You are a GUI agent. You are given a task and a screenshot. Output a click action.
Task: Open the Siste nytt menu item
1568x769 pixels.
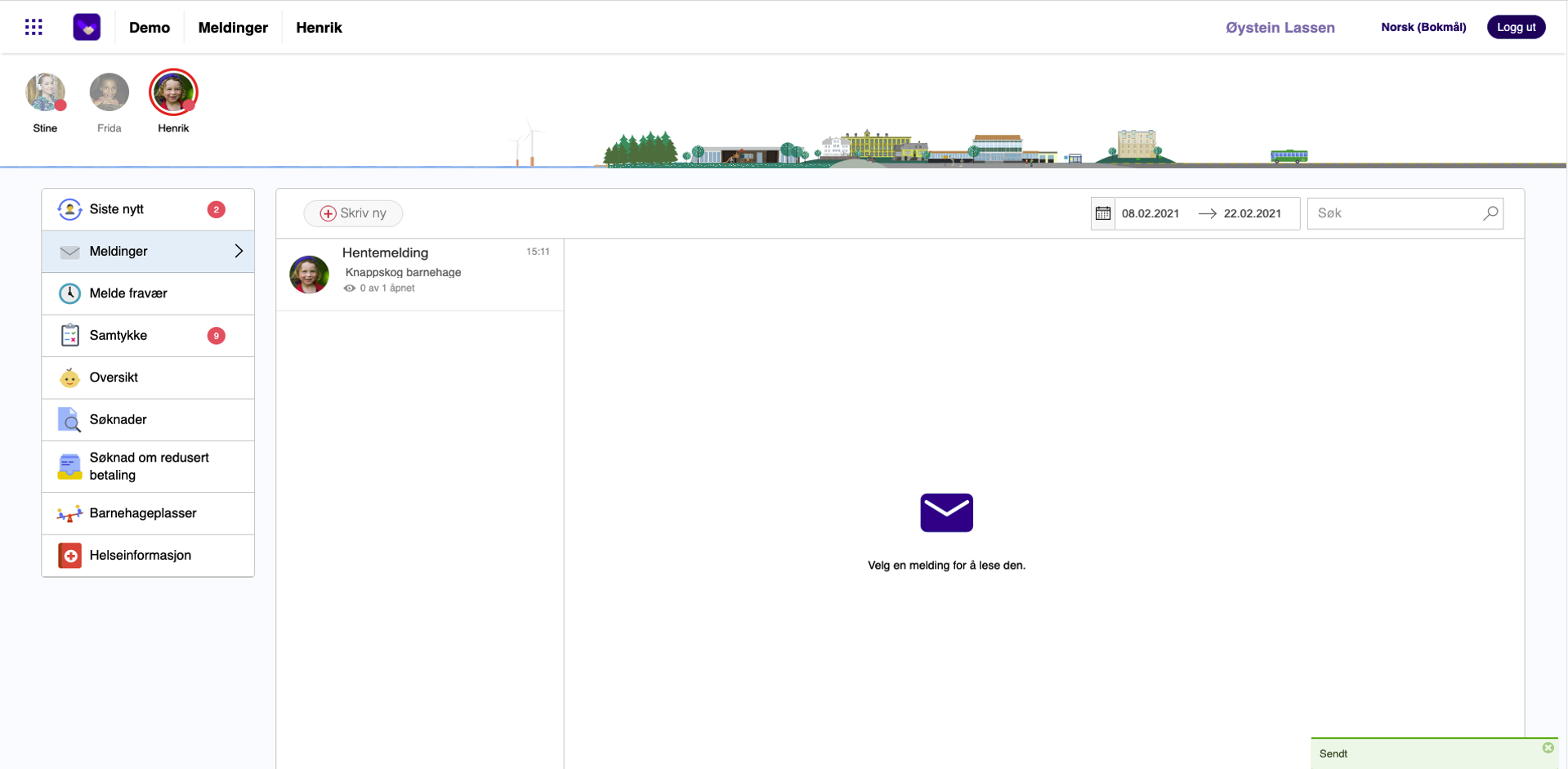pos(117,209)
